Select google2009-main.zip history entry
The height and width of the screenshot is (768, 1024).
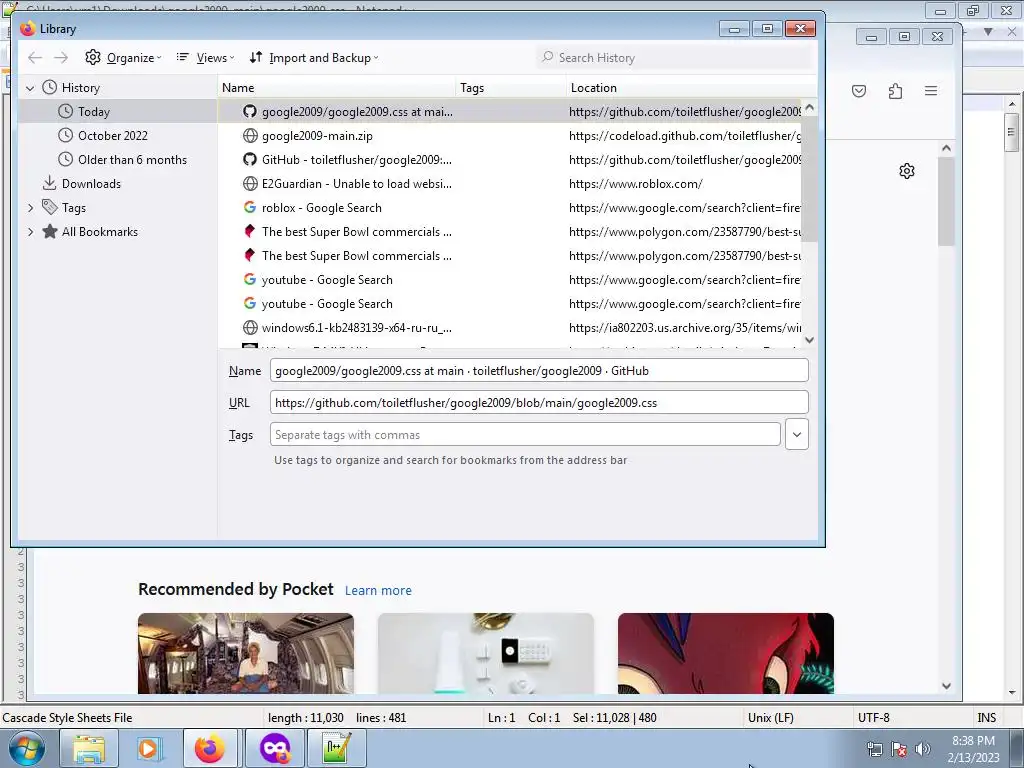click(509, 136)
